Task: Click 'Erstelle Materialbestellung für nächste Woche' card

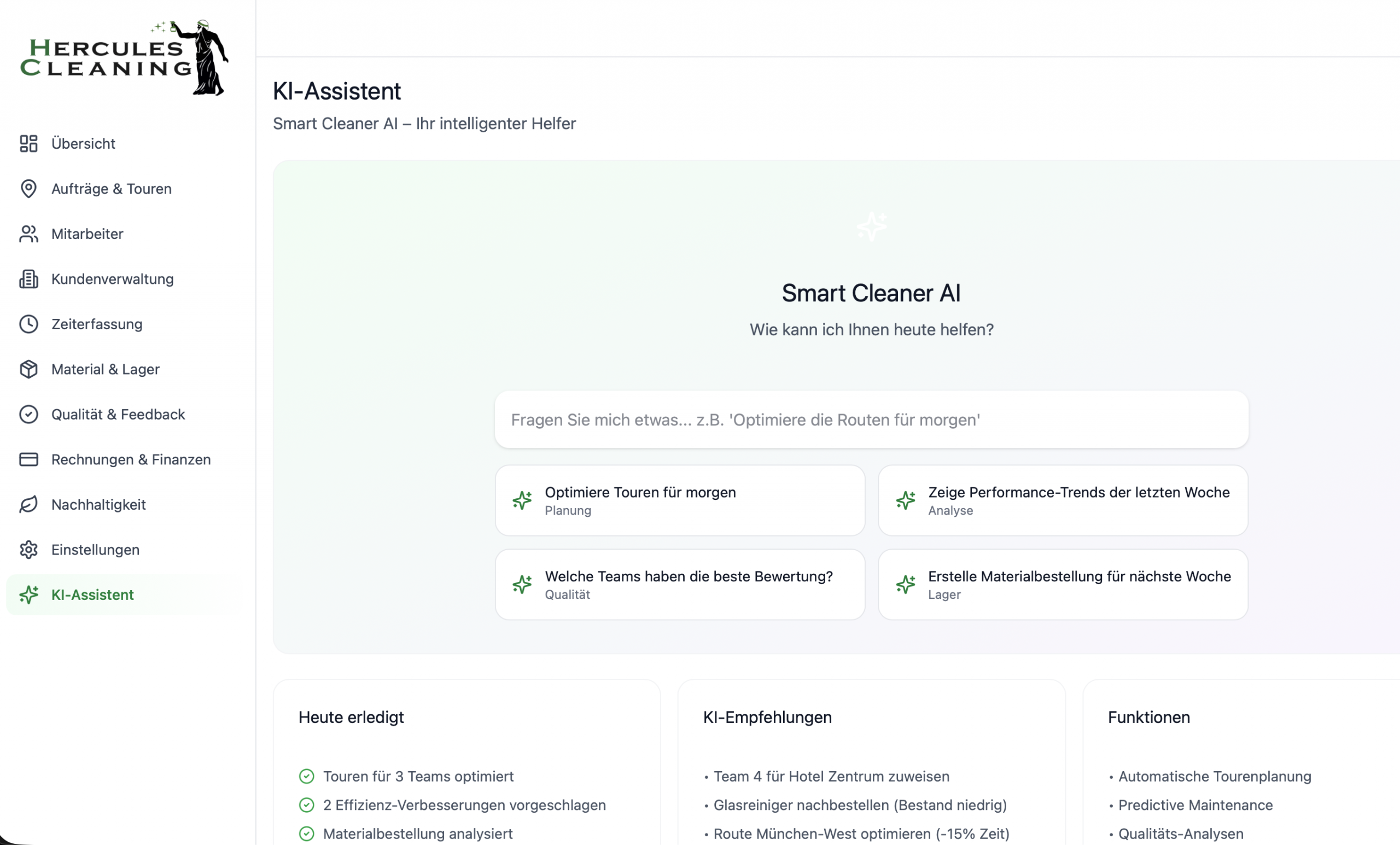Action: (1063, 584)
